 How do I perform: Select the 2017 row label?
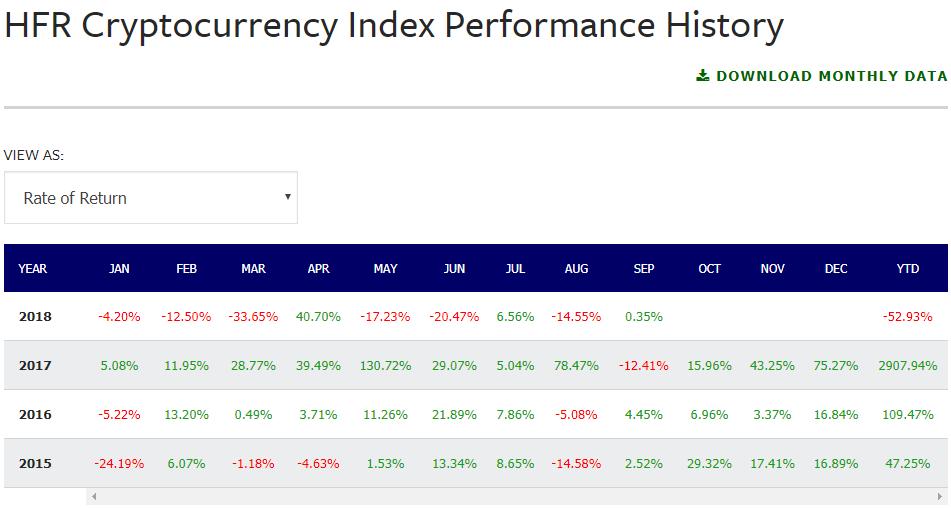point(35,366)
